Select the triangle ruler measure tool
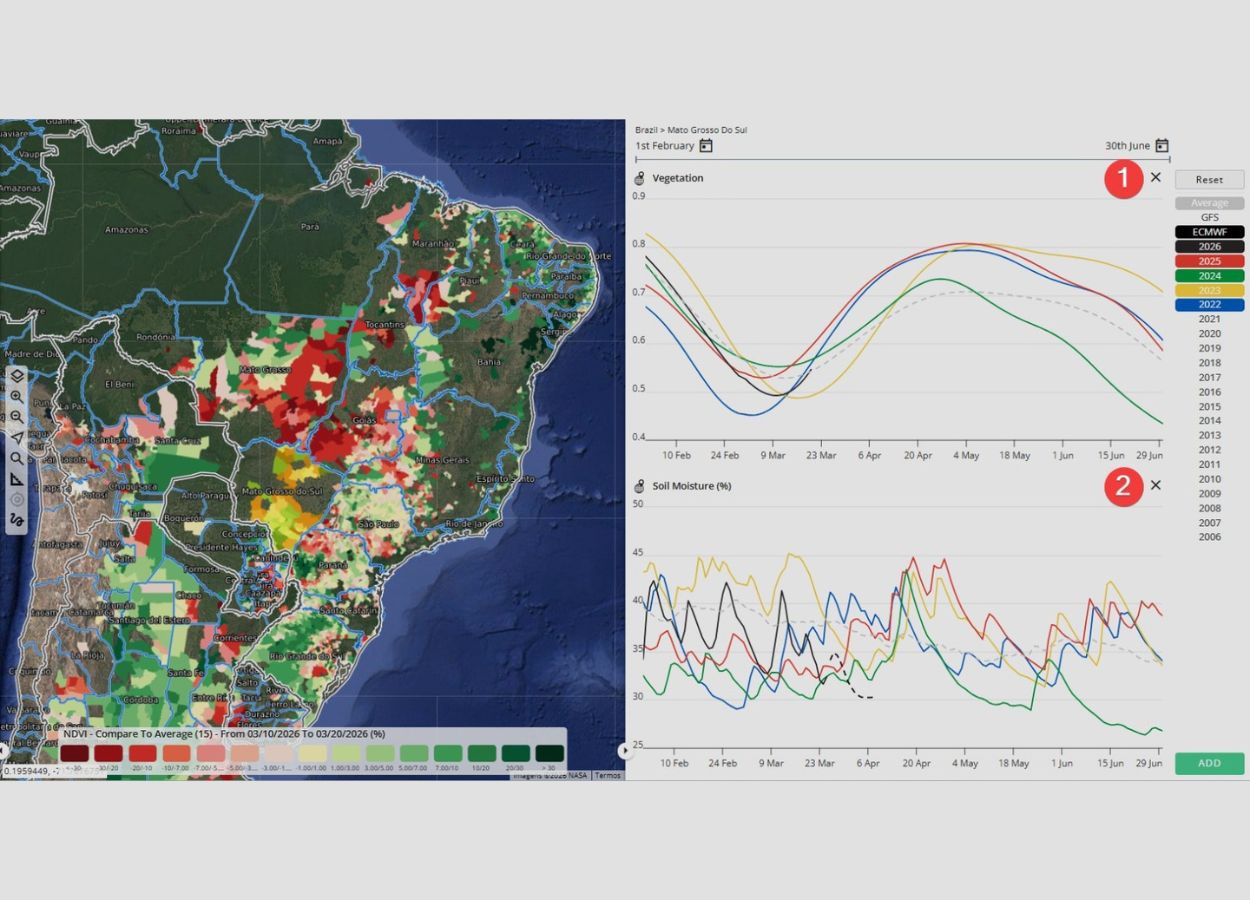 click(17, 479)
